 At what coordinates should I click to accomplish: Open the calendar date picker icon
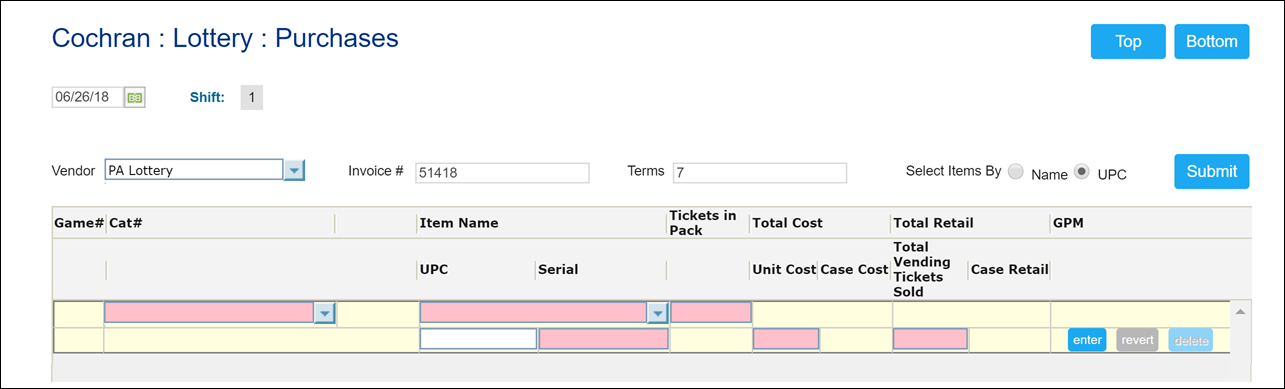(x=135, y=97)
